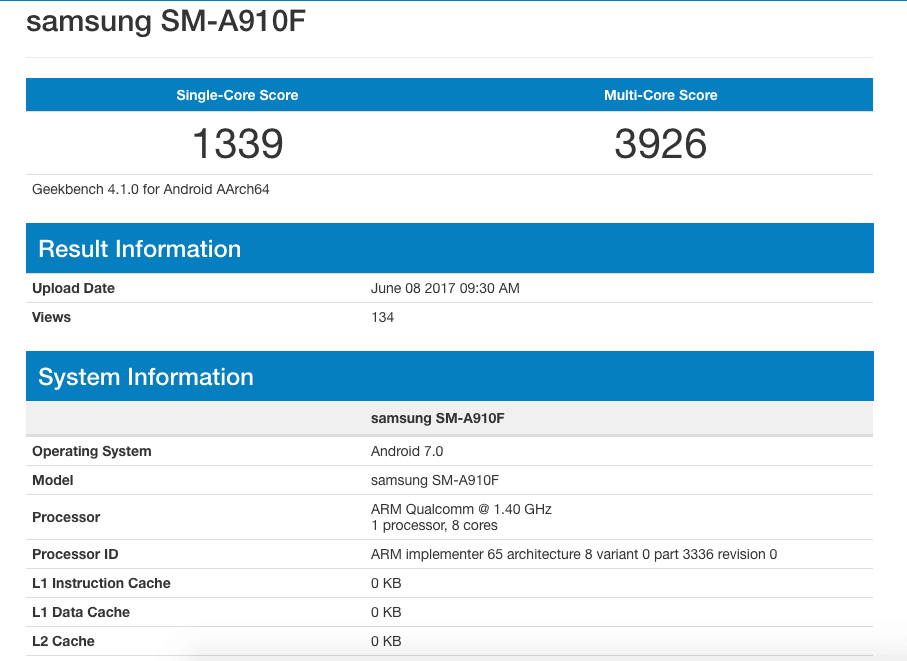Viewport: 907px width, 661px height.
Task: Click the "L2 Cache" row label
Action: pos(63,641)
